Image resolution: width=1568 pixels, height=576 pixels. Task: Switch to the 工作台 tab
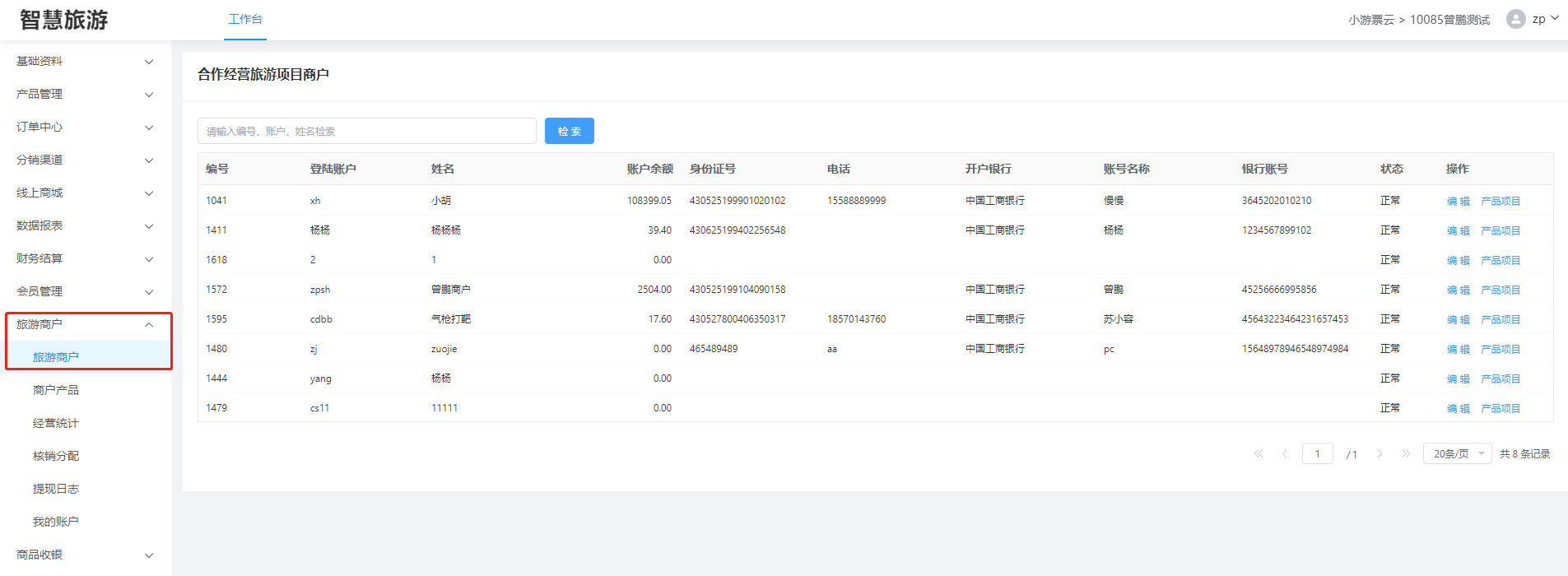[x=245, y=20]
